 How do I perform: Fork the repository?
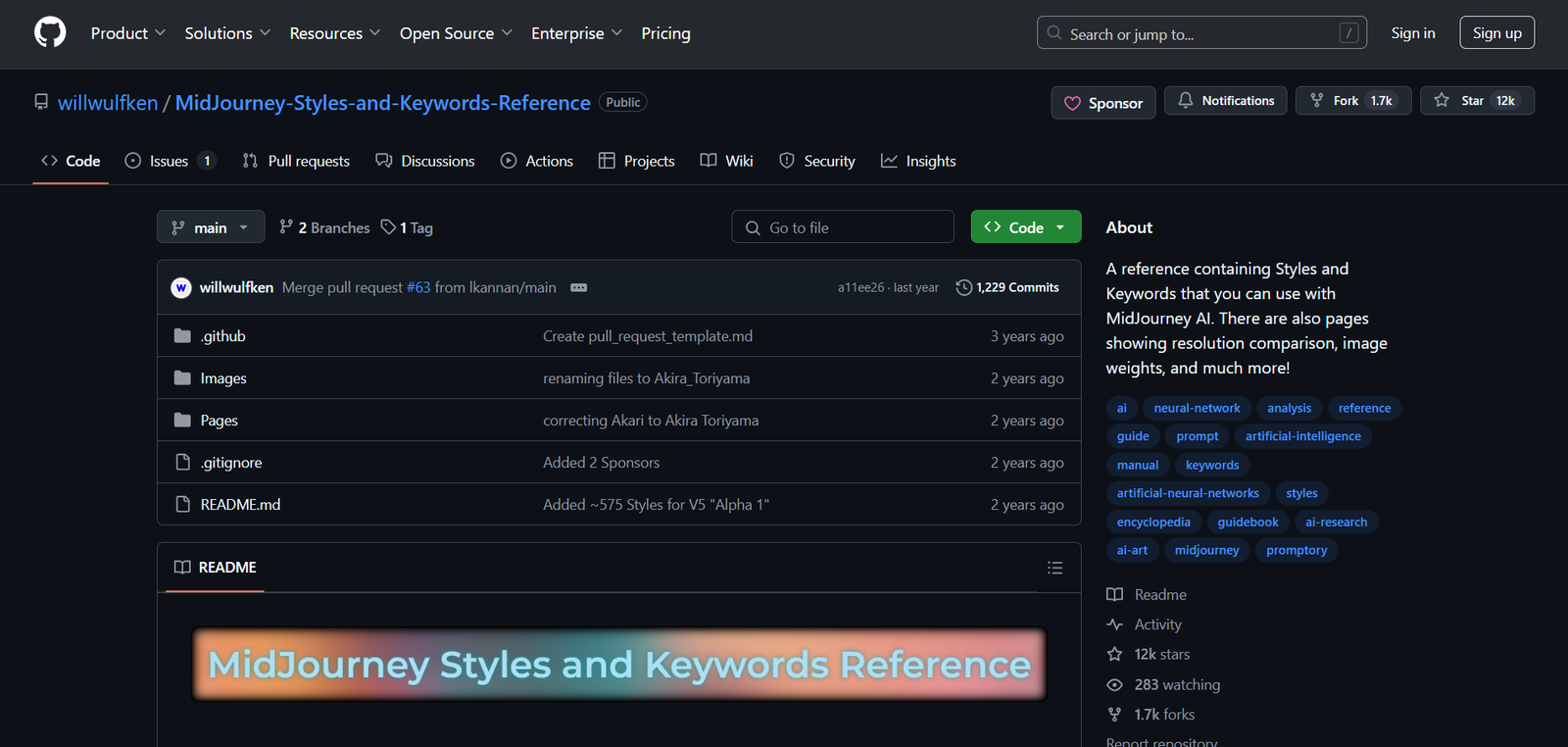tap(1353, 101)
